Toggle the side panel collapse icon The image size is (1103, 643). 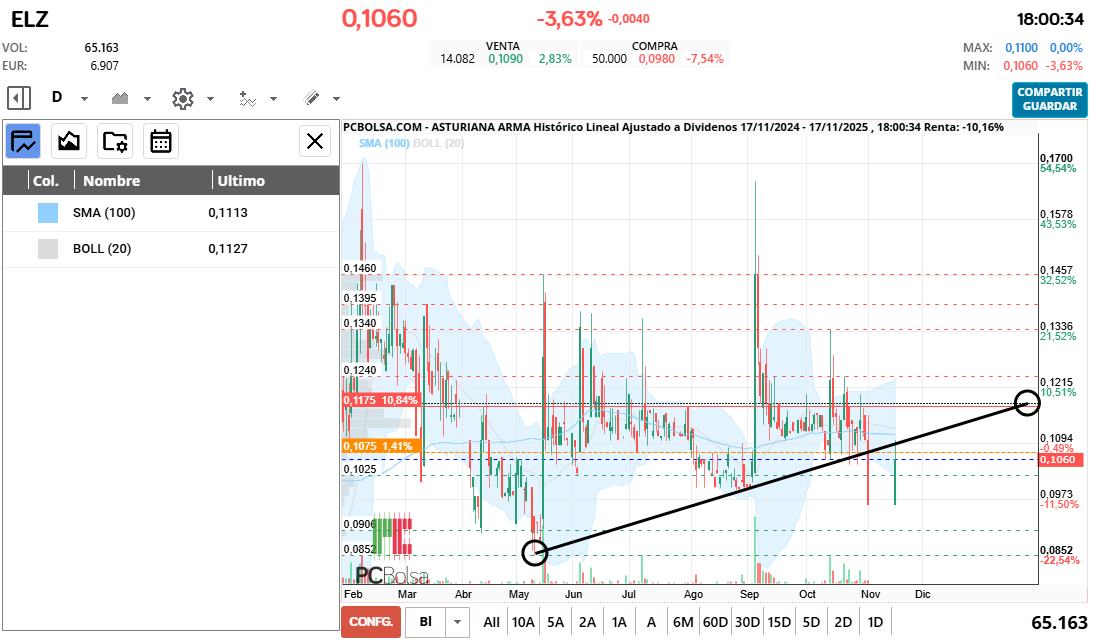coord(19,98)
